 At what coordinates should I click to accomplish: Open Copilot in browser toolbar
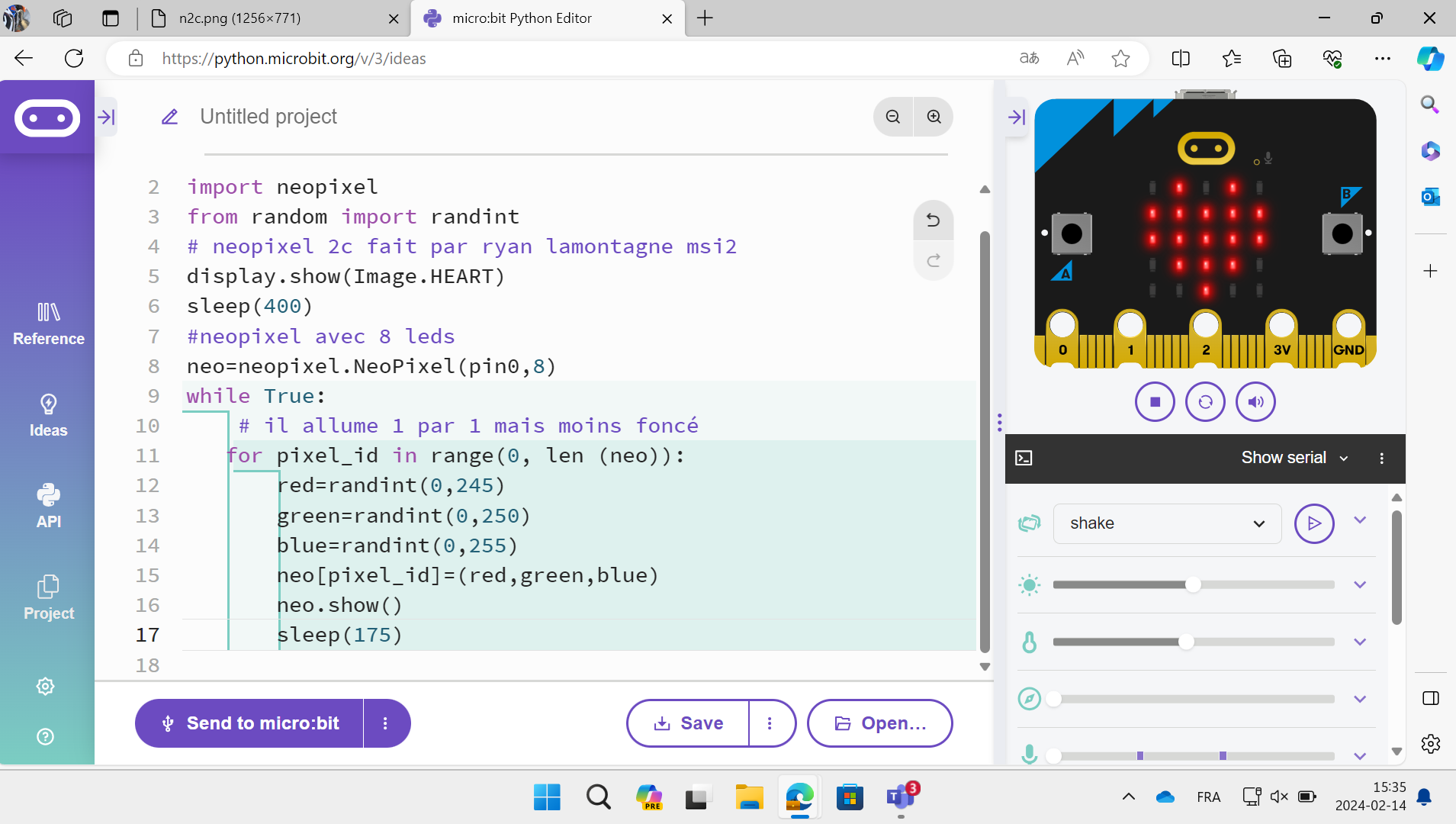[1430, 59]
